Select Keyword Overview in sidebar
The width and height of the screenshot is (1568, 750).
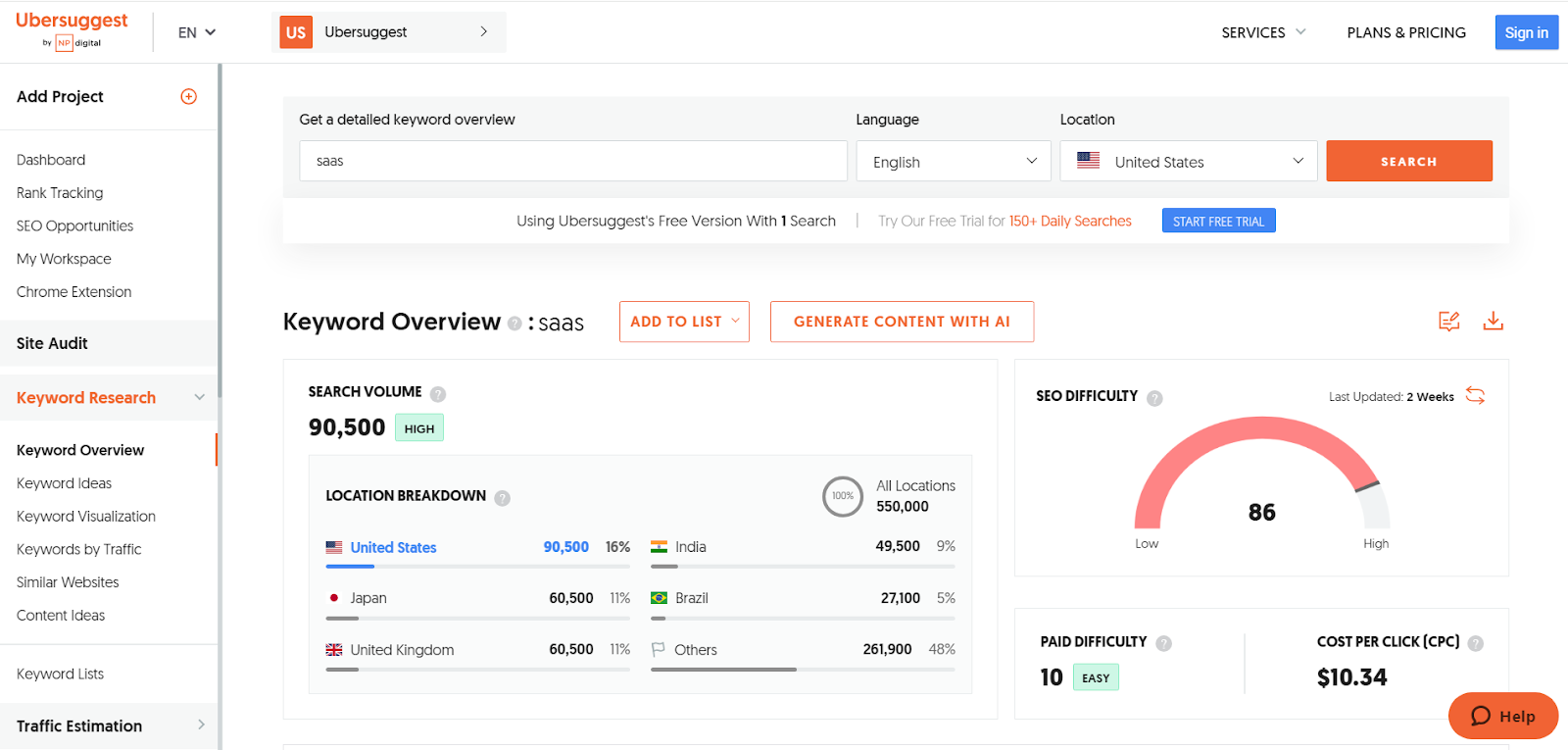80,450
